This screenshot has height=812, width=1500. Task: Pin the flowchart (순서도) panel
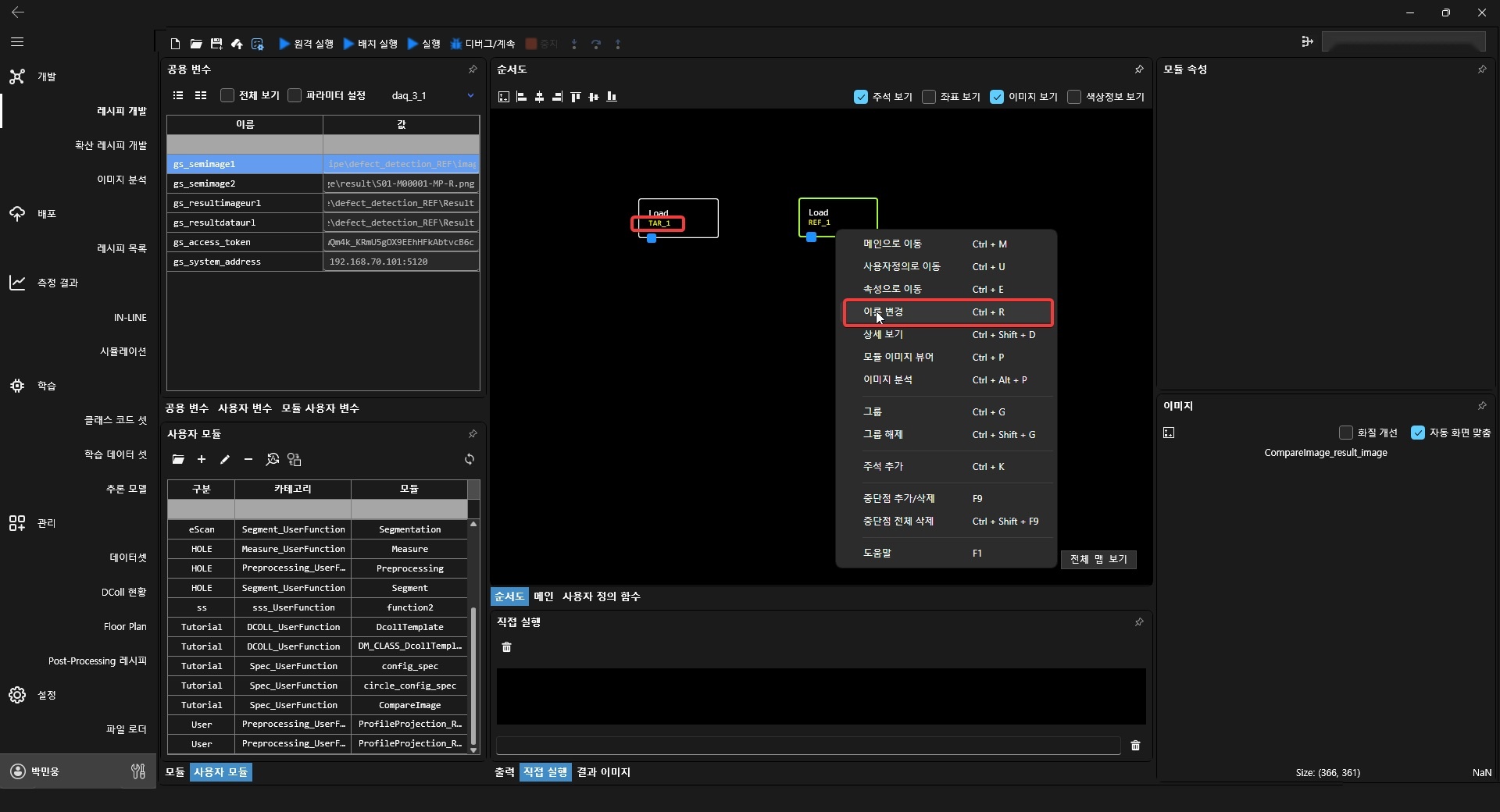[x=1139, y=69]
